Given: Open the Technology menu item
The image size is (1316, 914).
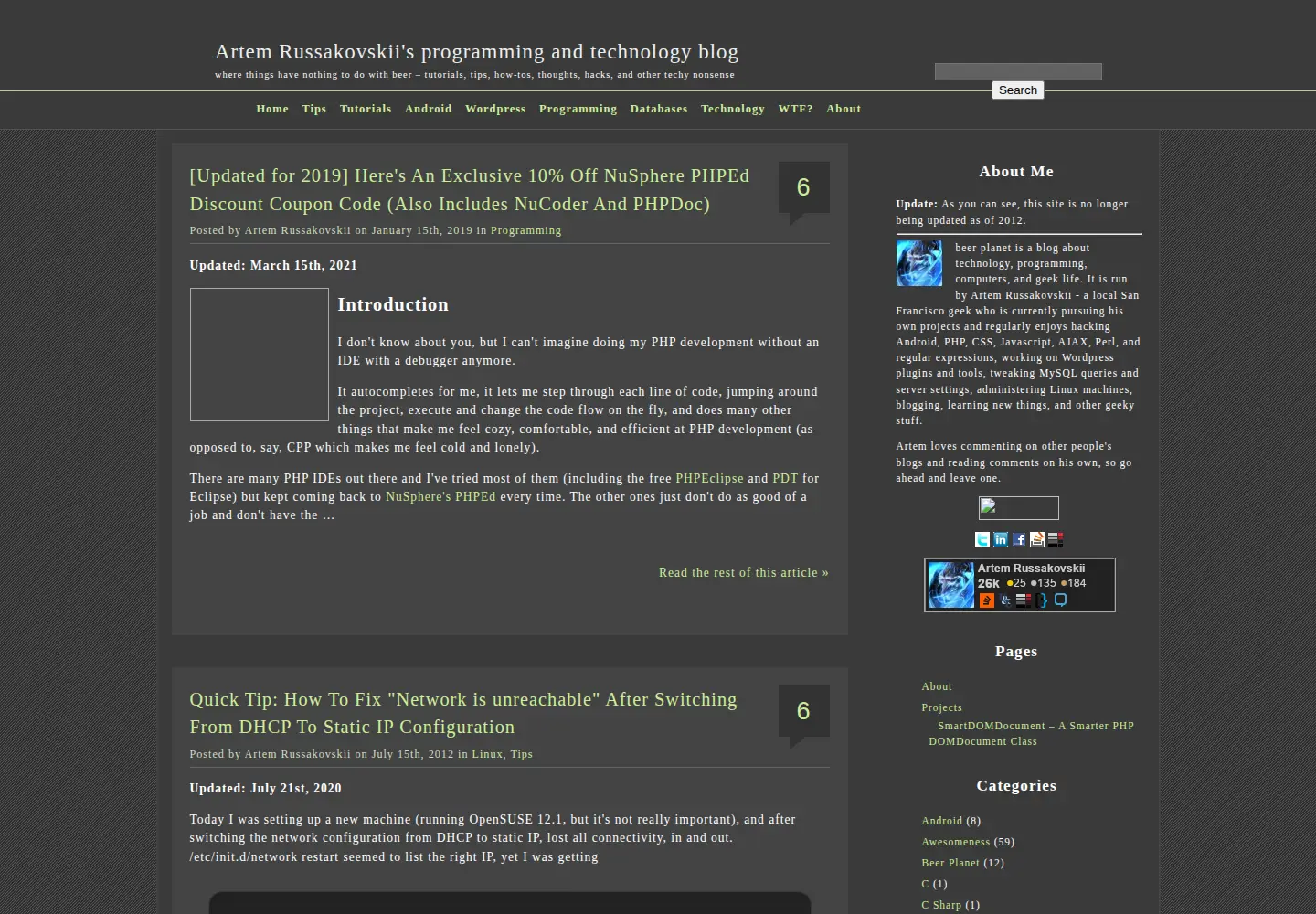Looking at the screenshot, I should [x=733, y=109].
